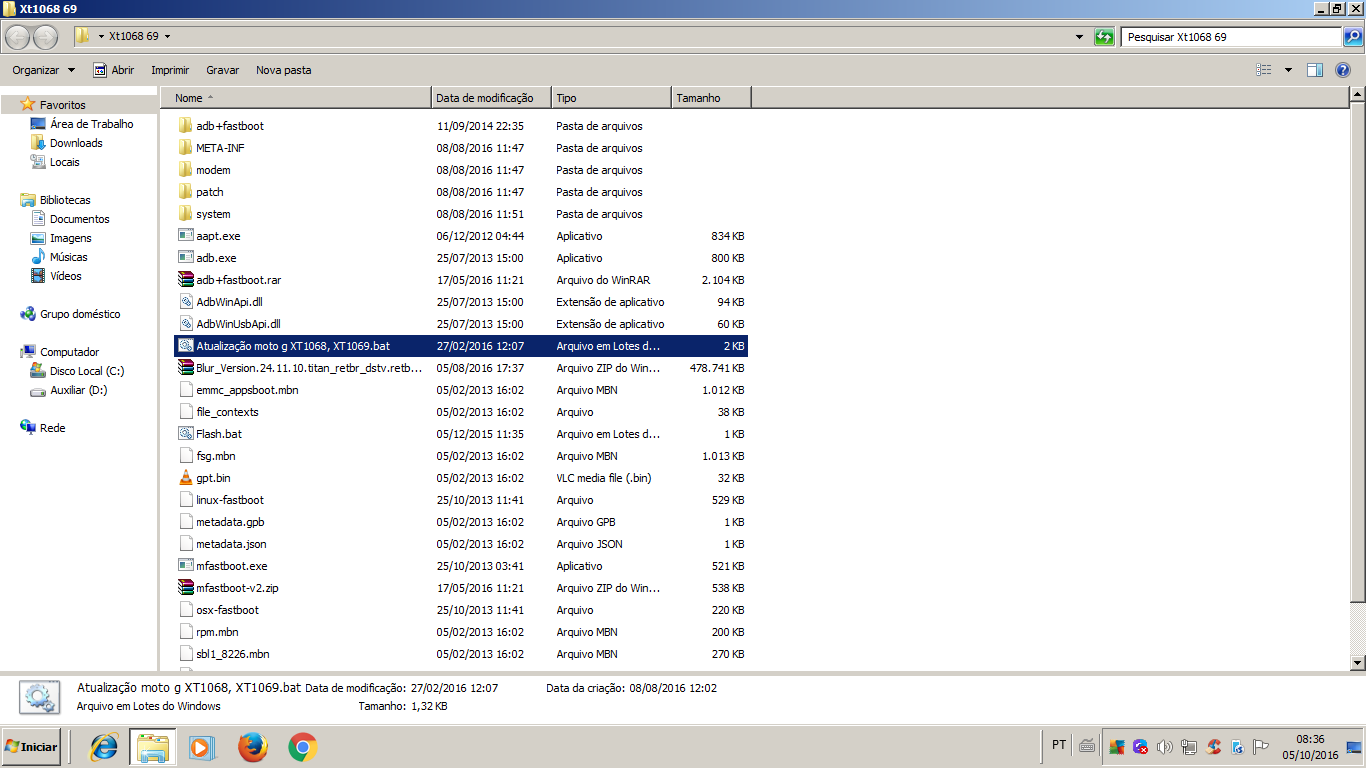Click Nova pasta to create folder

point(284,70)
